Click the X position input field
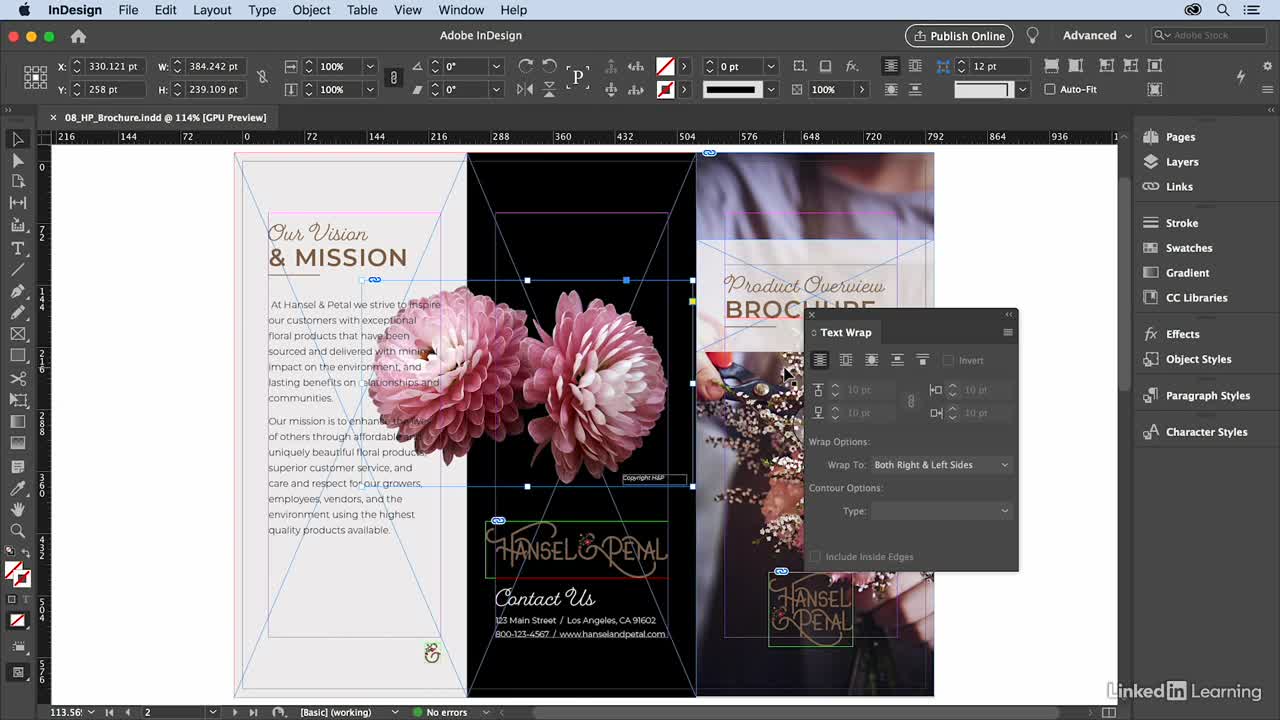1280x720 pixels. 114,66
